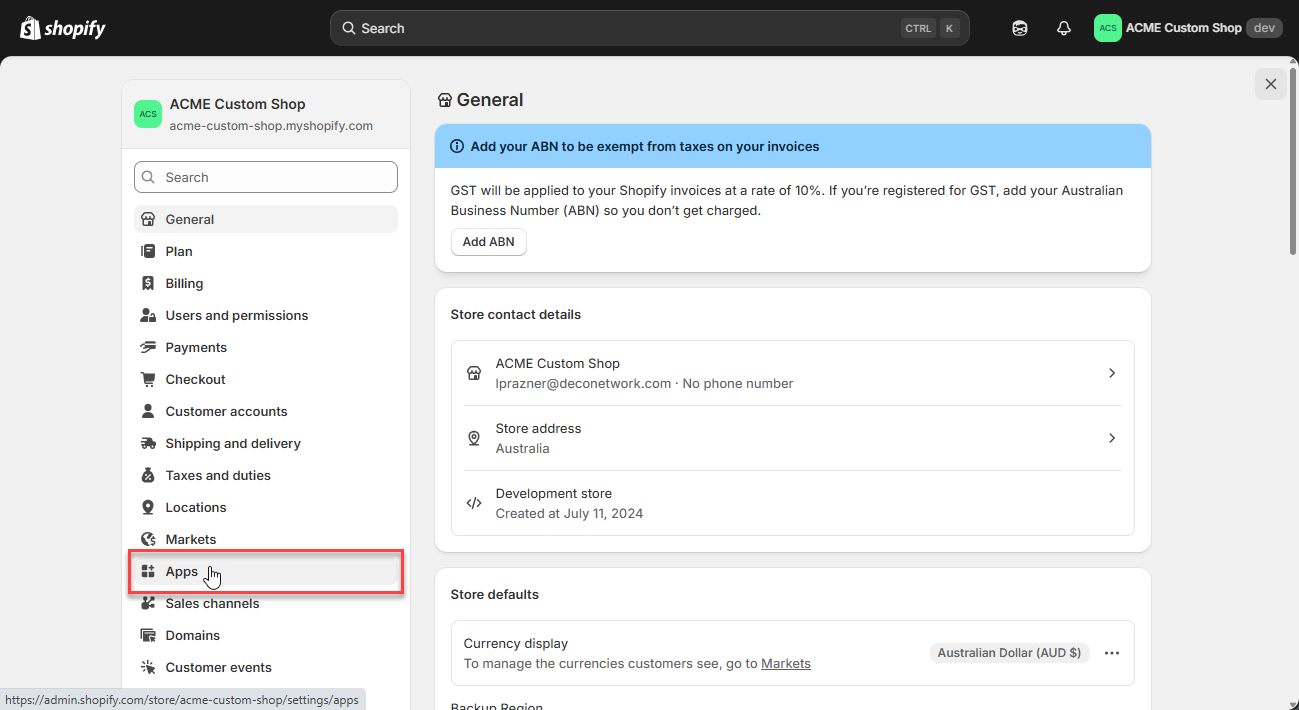
Task: Click the Store defaults heading
Action: click(495, 594)
